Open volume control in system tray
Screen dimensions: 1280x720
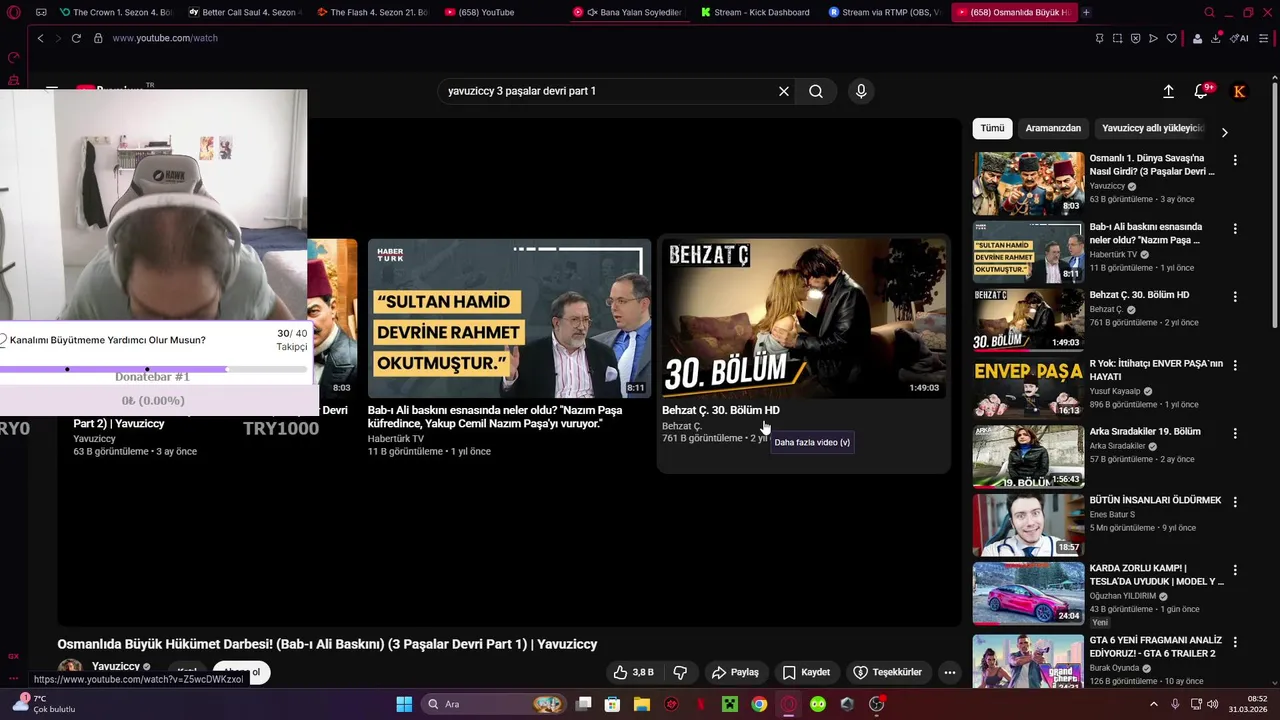click(1213, 704)
